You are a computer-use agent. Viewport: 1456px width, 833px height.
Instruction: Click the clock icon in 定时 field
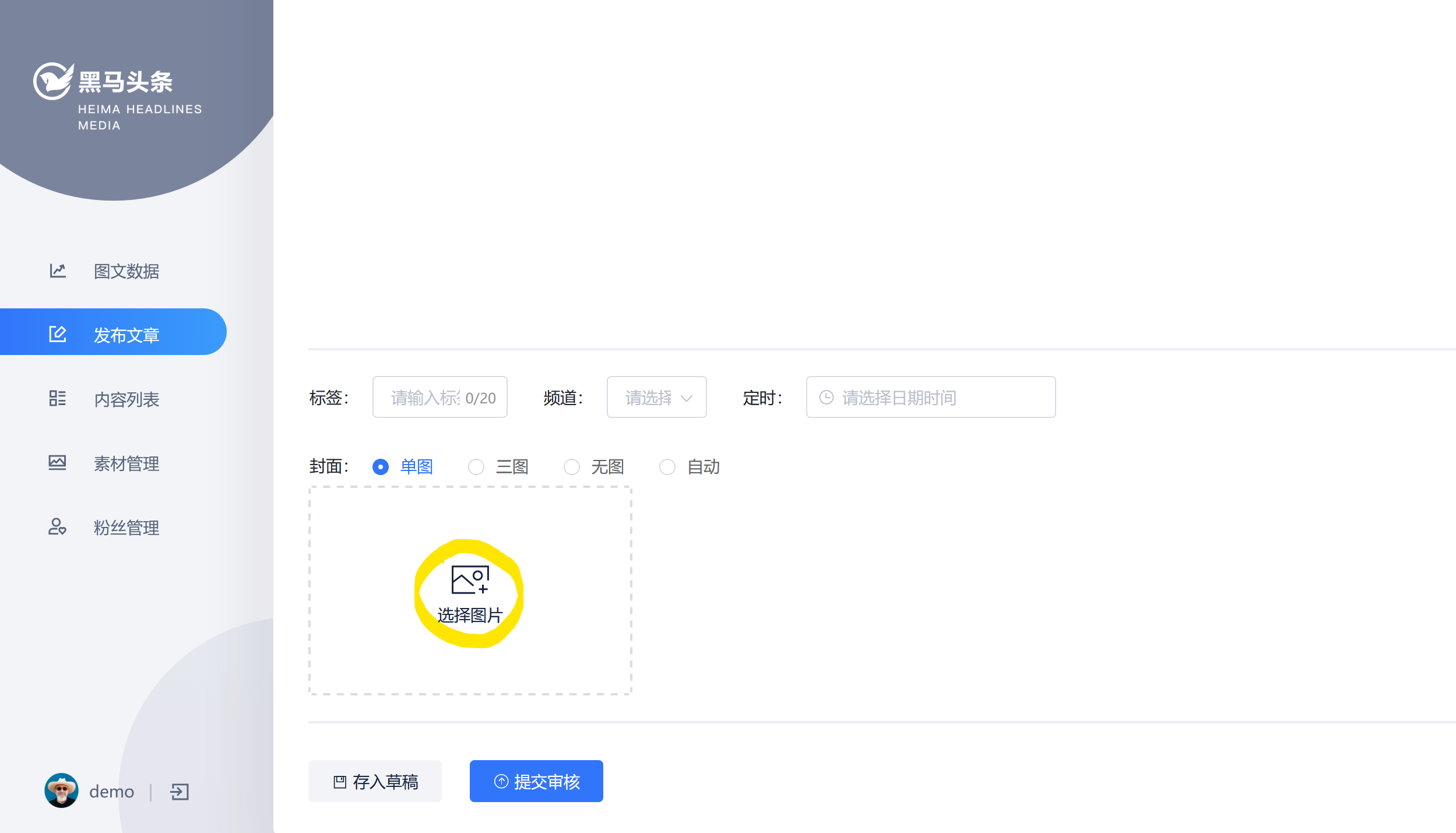tap(827, 398)
